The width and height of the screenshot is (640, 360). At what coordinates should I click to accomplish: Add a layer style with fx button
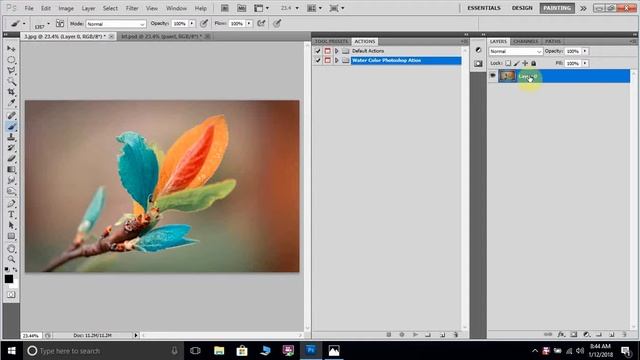tap(561, 334)
